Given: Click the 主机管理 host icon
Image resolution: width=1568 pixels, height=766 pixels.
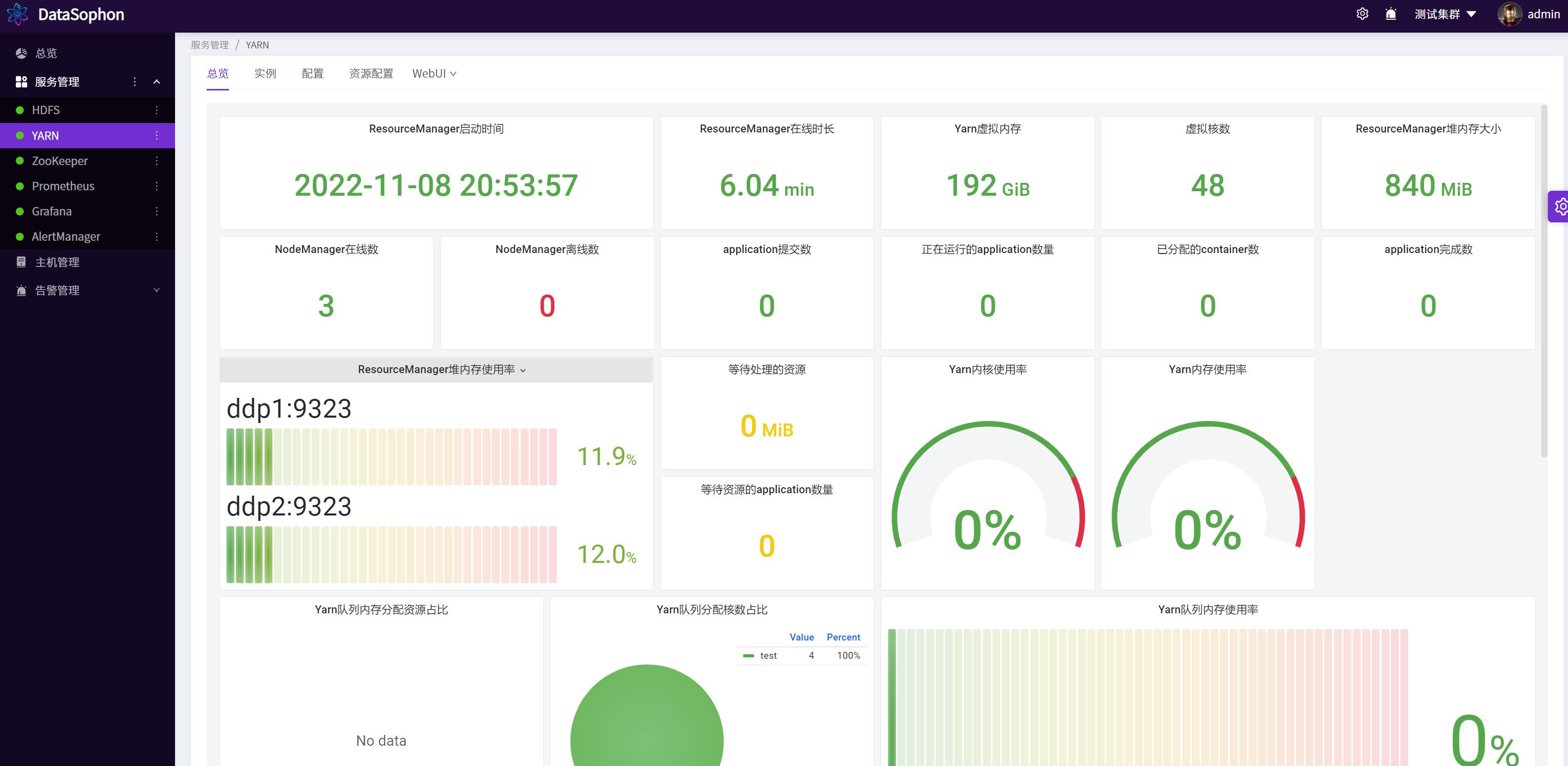Looking at the screenshot, I should pyautogui.click(x=21, y=262).
